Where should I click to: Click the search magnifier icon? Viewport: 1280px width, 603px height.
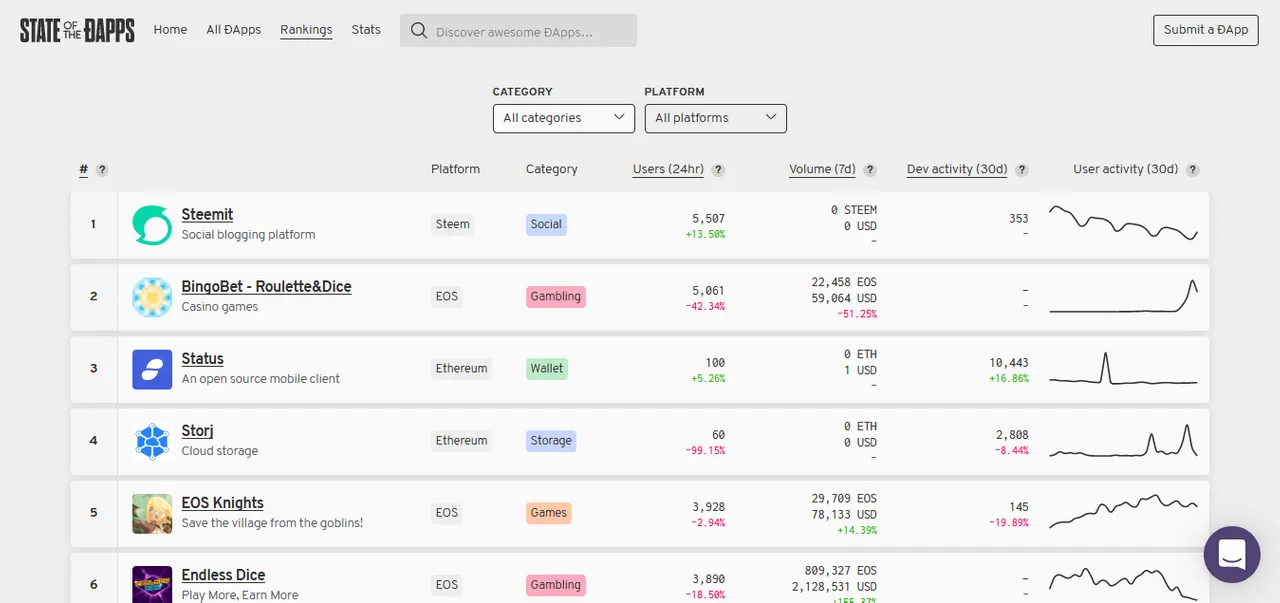coord(419,31)
